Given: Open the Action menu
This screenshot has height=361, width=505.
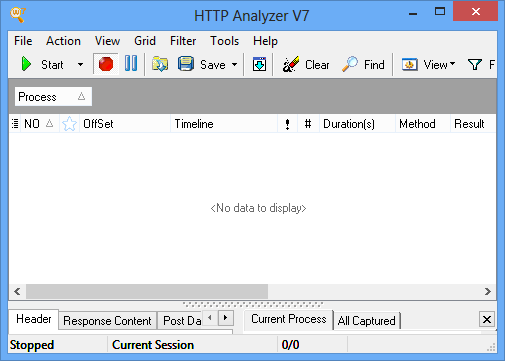Looking at the screenshot, I should click(x=63, y=41).
